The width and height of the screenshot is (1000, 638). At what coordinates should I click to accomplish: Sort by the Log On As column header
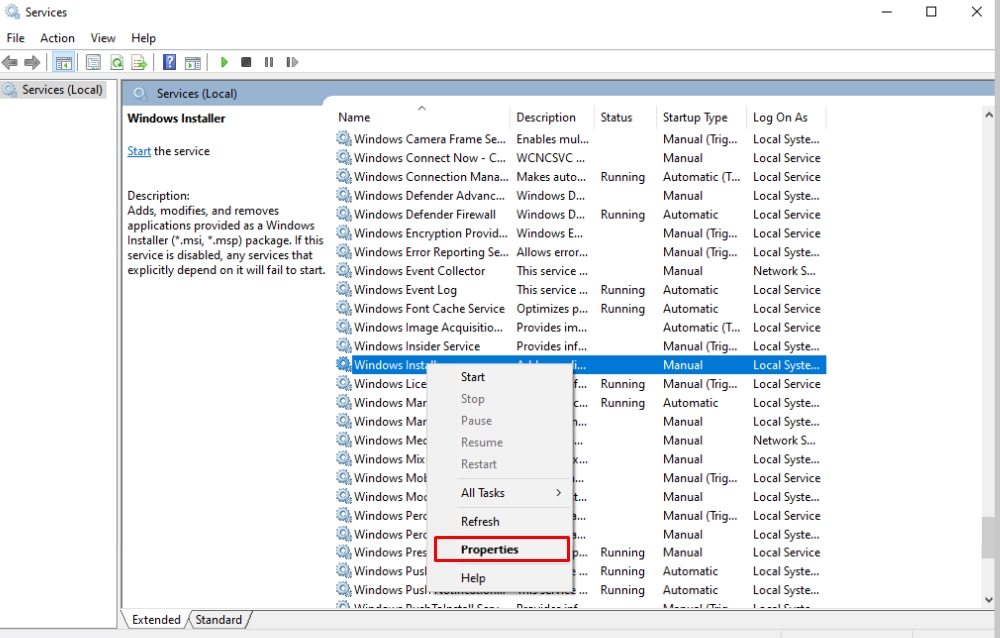786,117
